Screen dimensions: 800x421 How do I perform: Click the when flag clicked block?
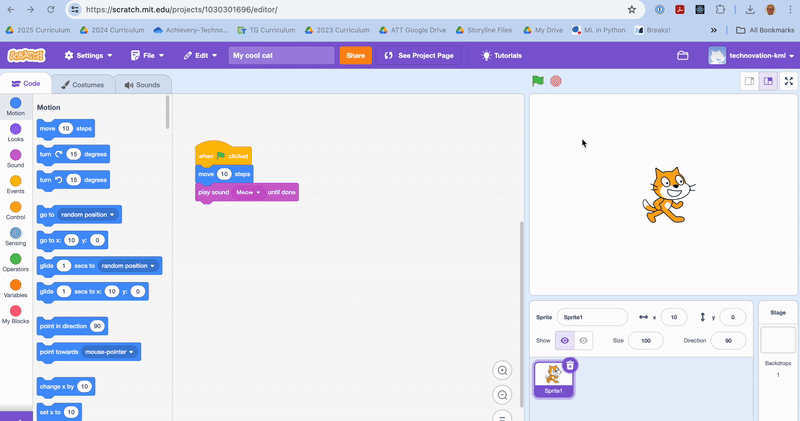tap(223, 154)
